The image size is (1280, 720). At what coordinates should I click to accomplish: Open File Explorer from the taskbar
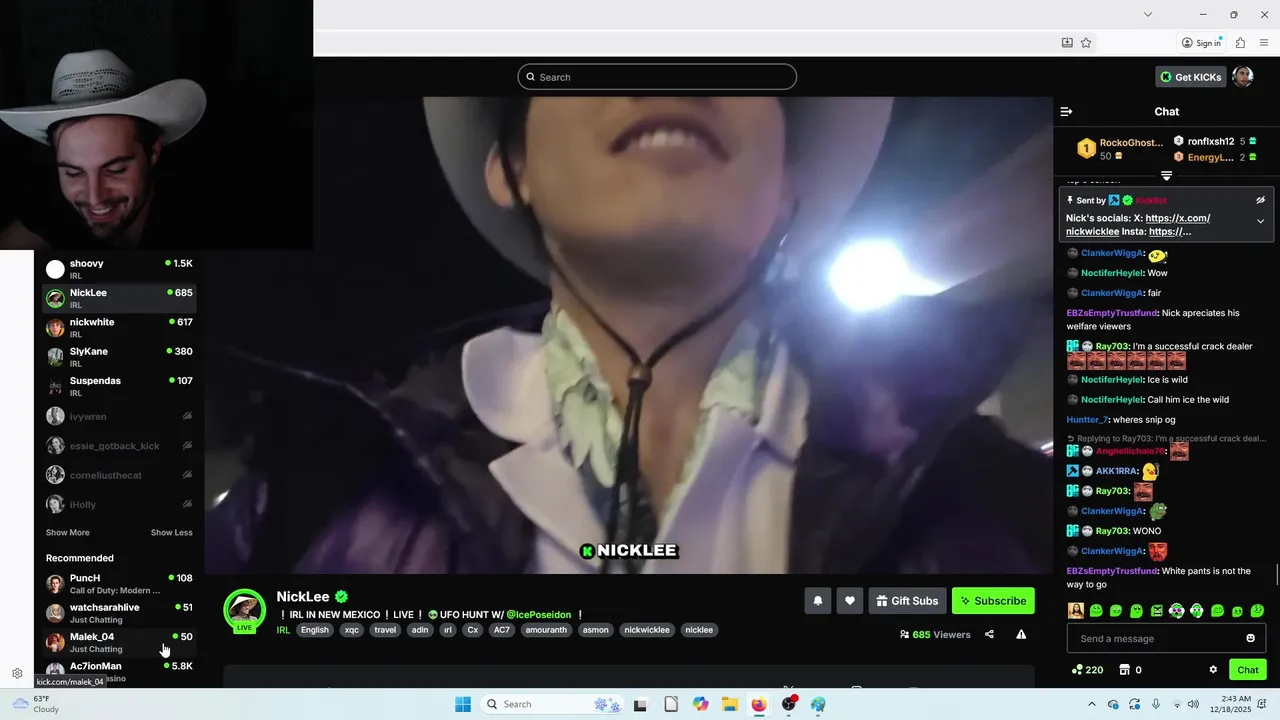pos(730,704)
